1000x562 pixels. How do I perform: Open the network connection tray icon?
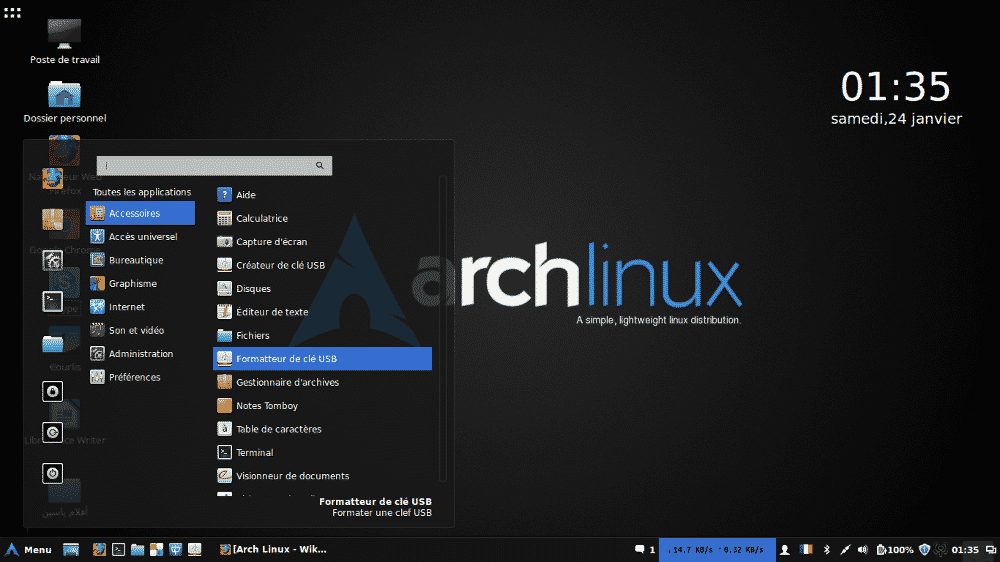[845, 549]
